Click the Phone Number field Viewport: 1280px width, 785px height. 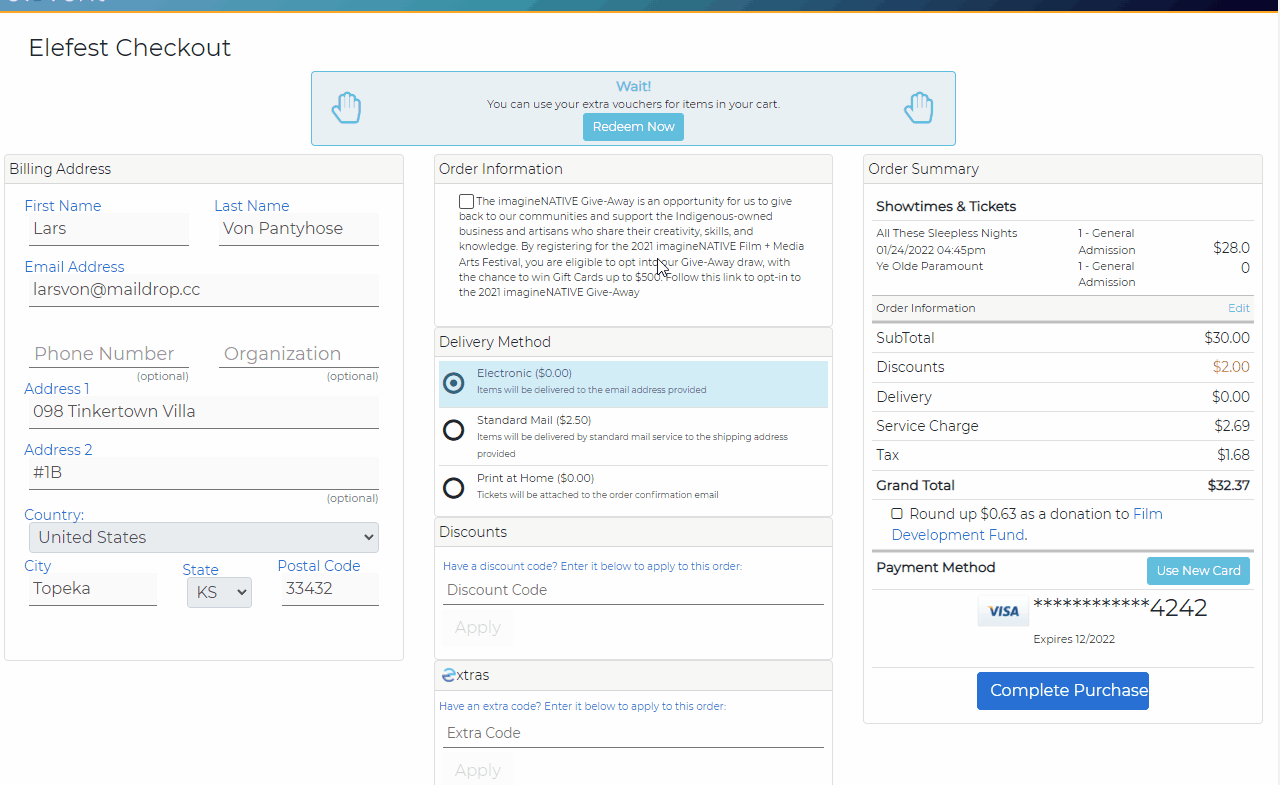109,353
